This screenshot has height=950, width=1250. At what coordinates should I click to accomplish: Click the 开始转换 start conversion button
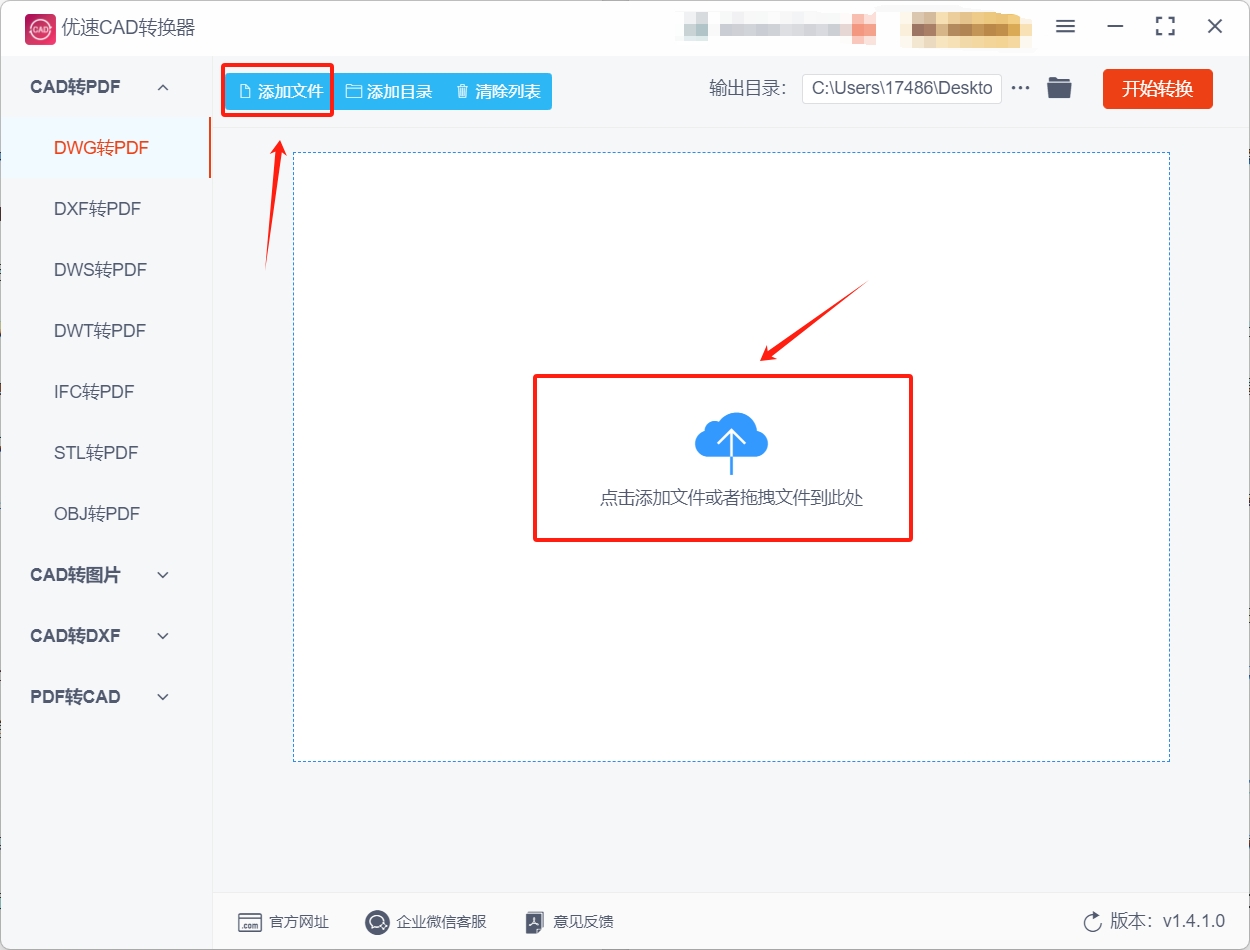[1157, 88]
